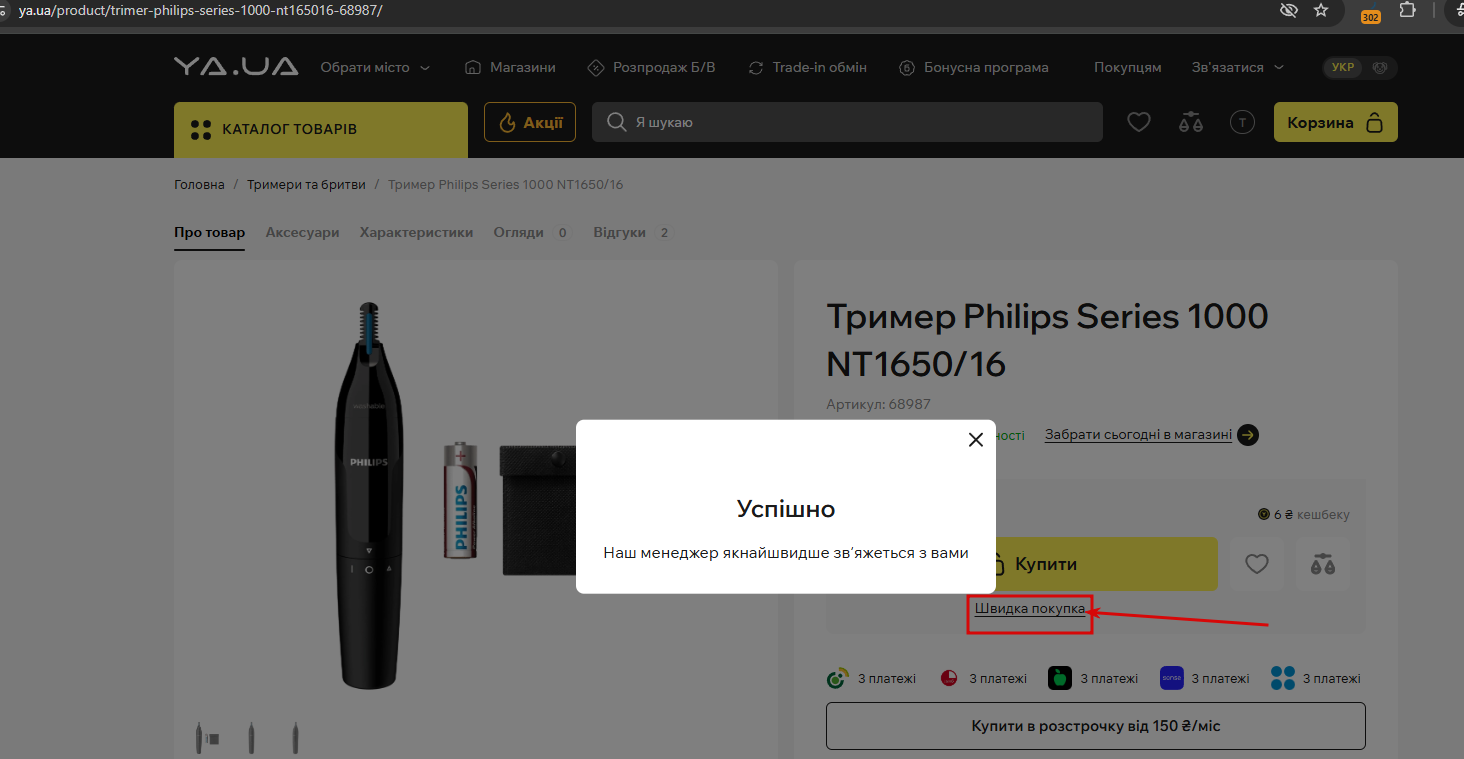1464x759 pixels.
Task: Select the green PrivatBank '3 платежі' icon
Action: 838,679
